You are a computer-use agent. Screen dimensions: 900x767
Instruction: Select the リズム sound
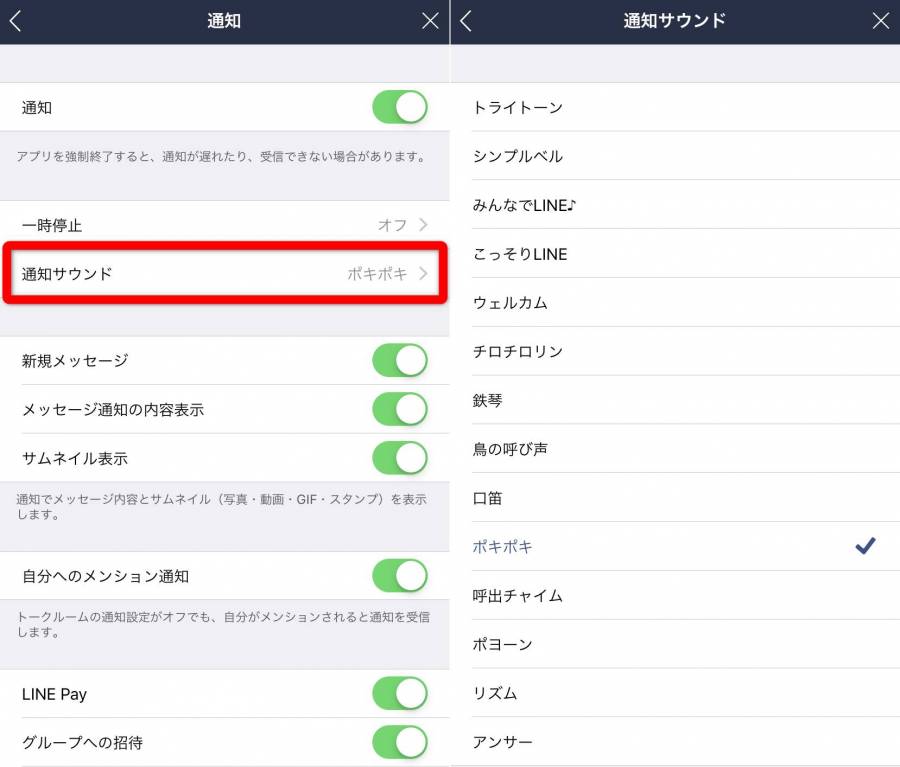coord(675,693)
